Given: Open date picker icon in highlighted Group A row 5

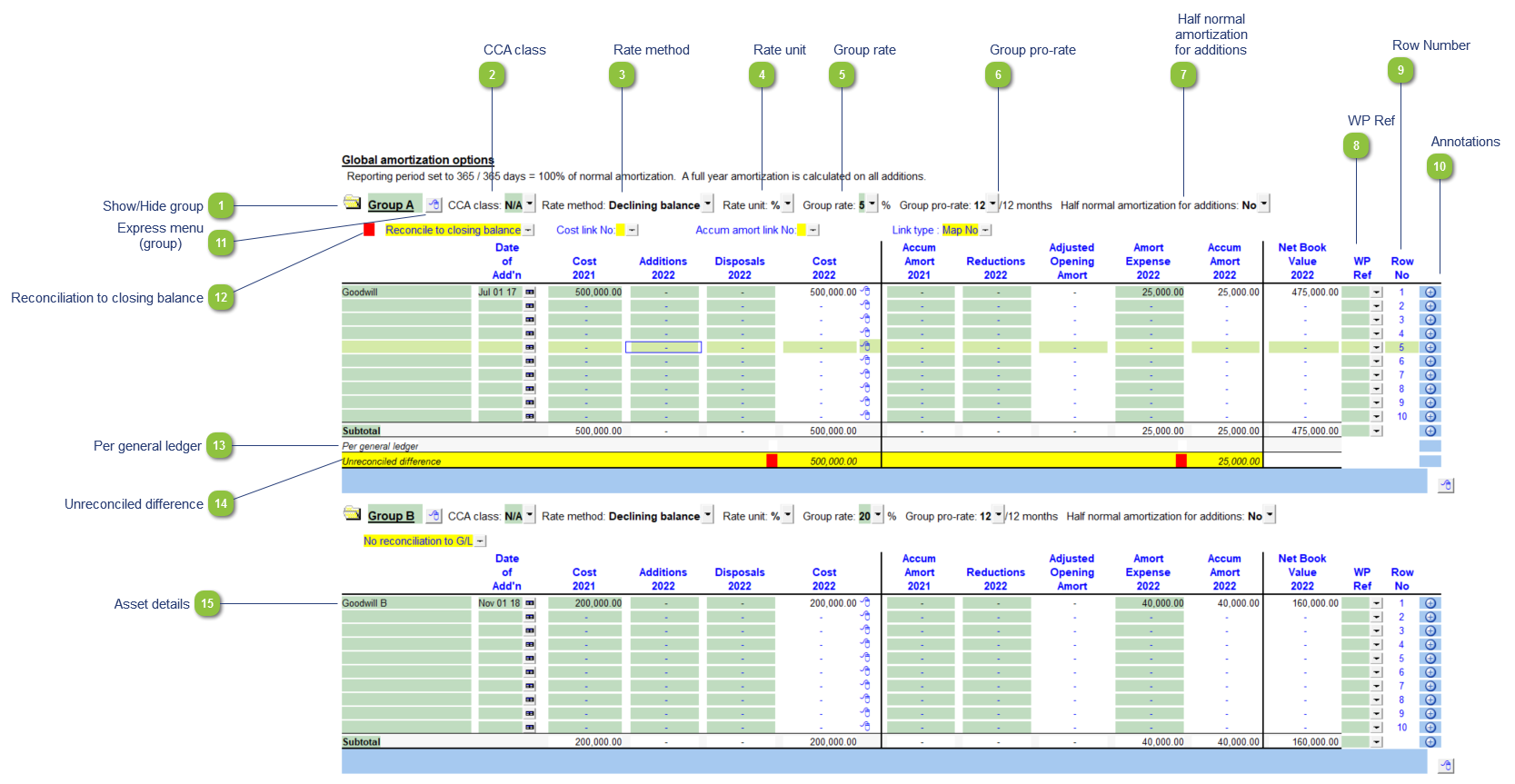Looking at the screenshot, I should pyautogui.click(x=530, y=348).
